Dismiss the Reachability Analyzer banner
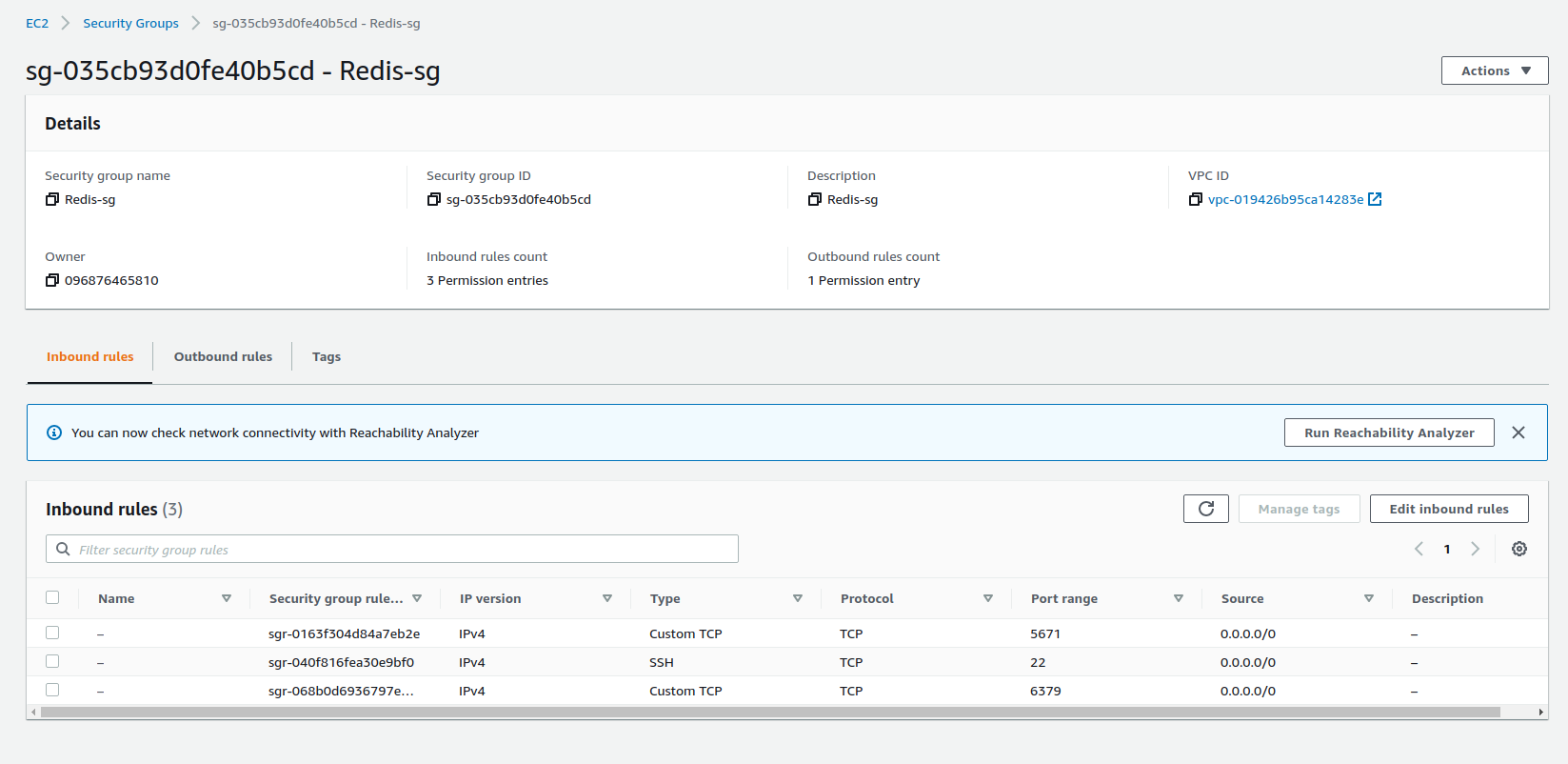The width and height of the screenshot is (1568, 764). tap(1518, 432)
